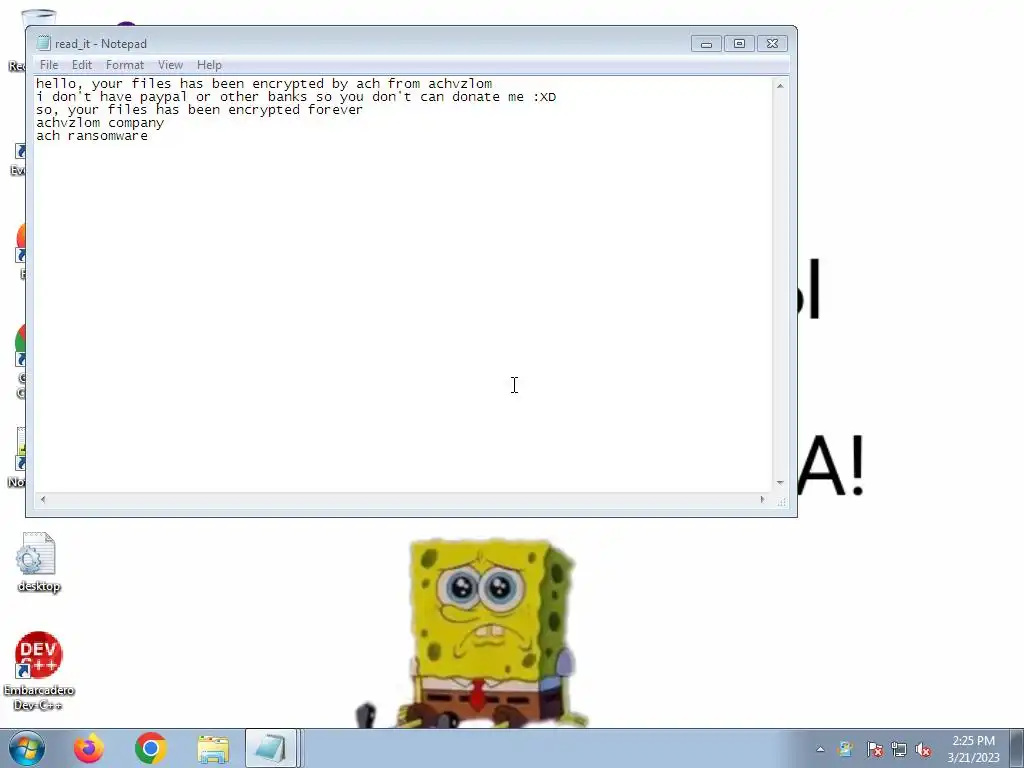
Task: Click the muted volume tray icon
Action: point(923,750)
